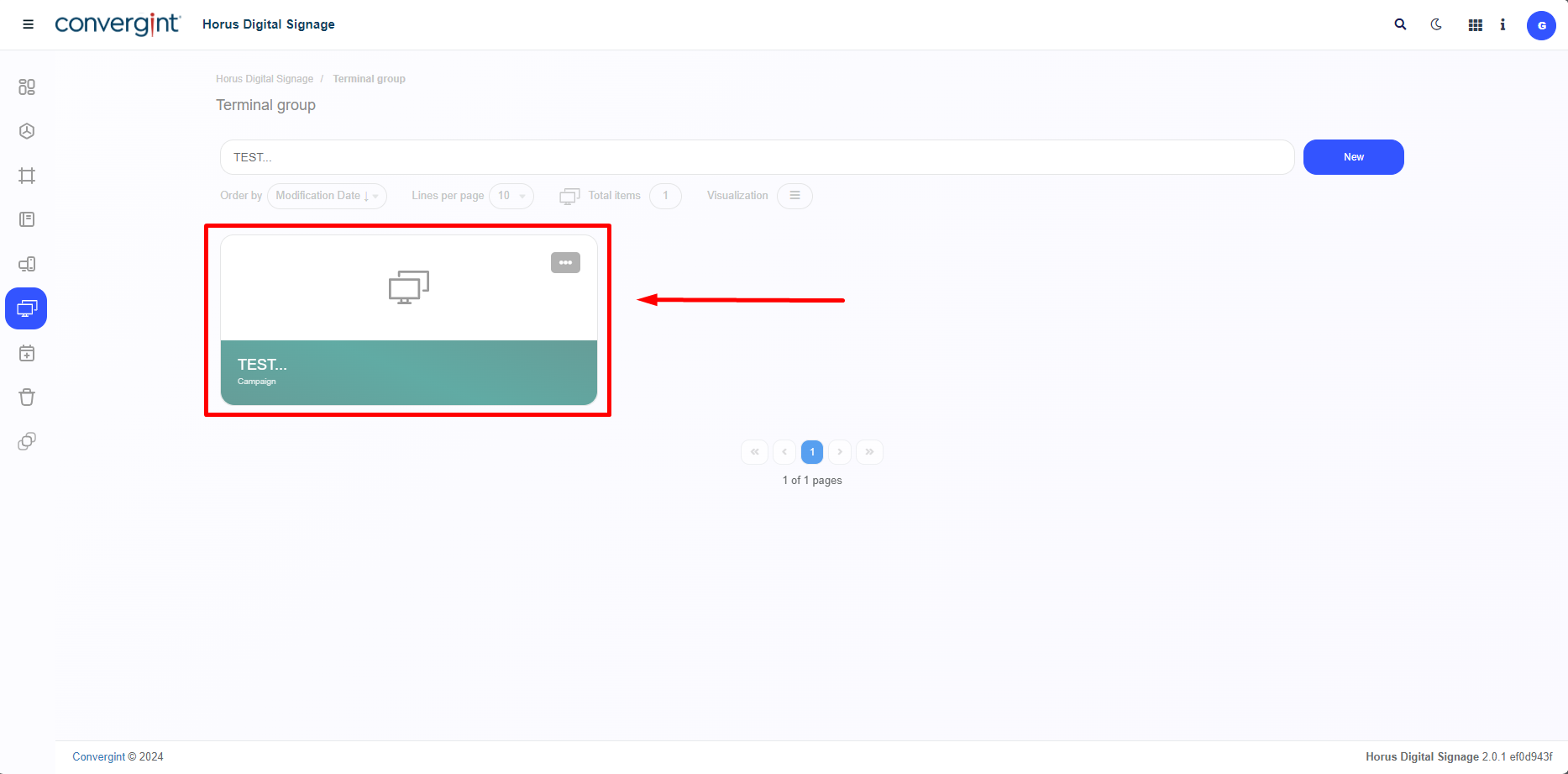Screen dimensions: 1568x774
Task: Open the apps grid icon
Action: (x=1475, y=25)
